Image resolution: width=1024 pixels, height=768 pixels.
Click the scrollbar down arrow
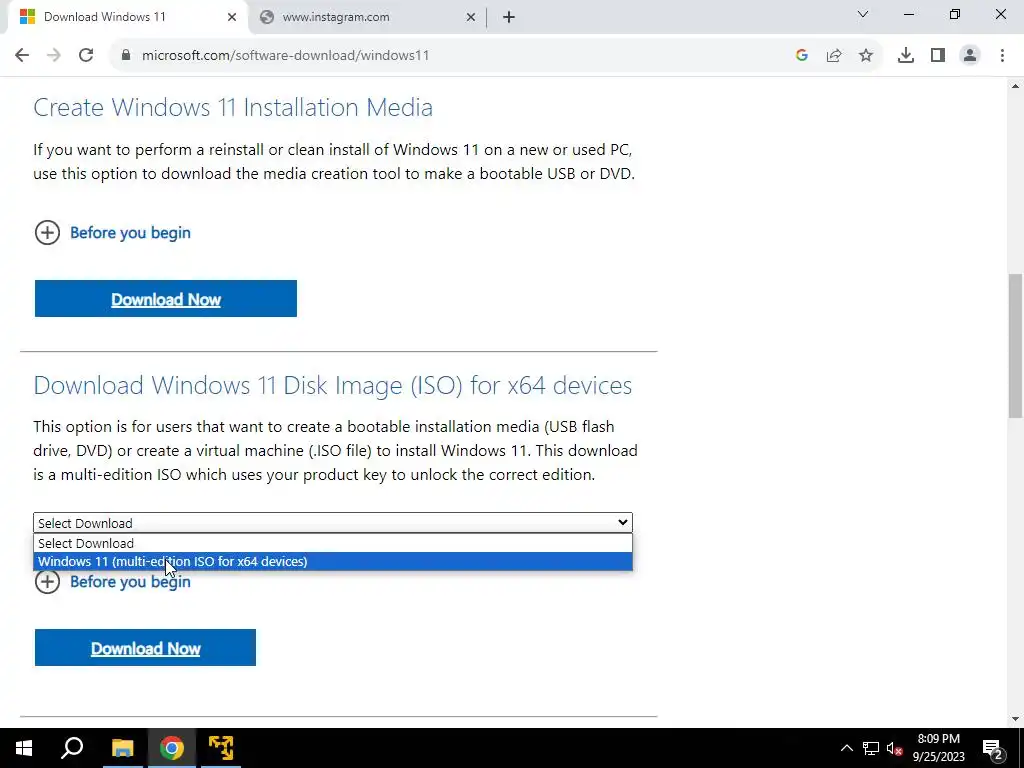(x=1016, y=720)
